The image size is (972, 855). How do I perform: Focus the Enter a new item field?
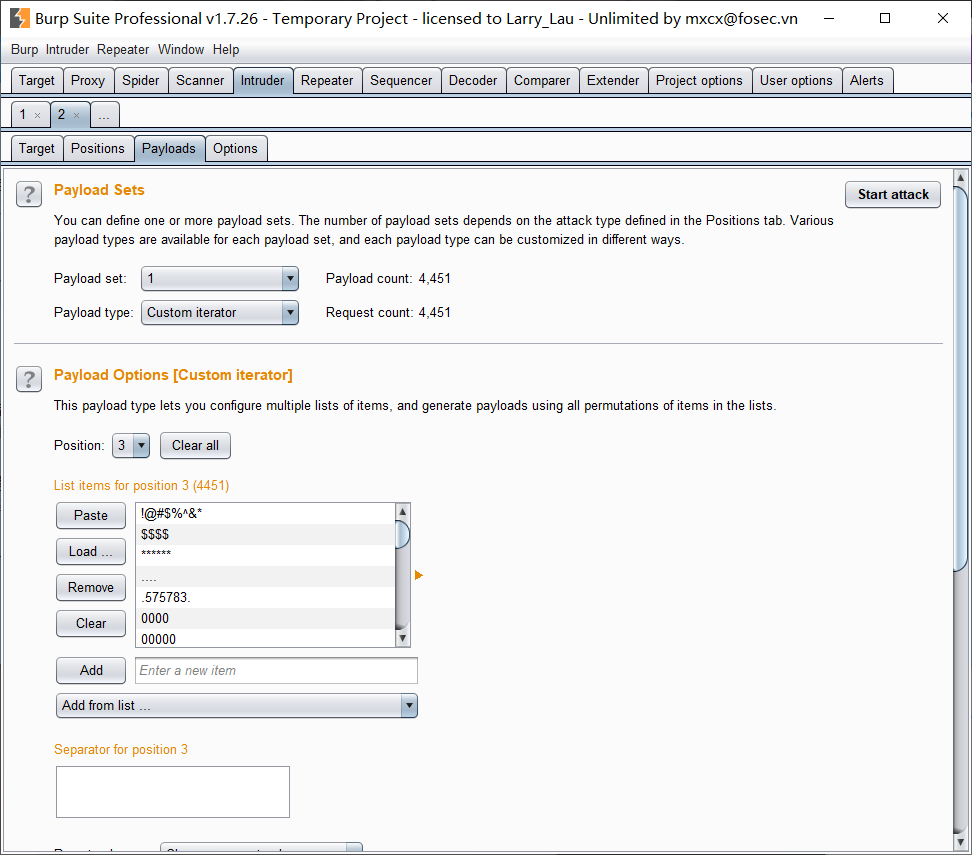point(276,670)
